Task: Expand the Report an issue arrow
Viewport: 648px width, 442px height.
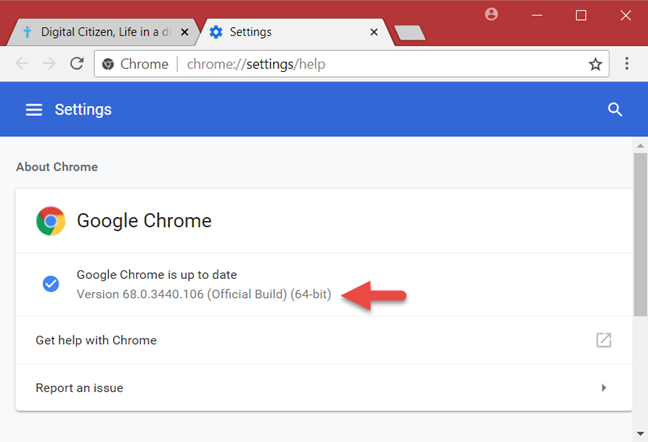Action: point(604,387)
